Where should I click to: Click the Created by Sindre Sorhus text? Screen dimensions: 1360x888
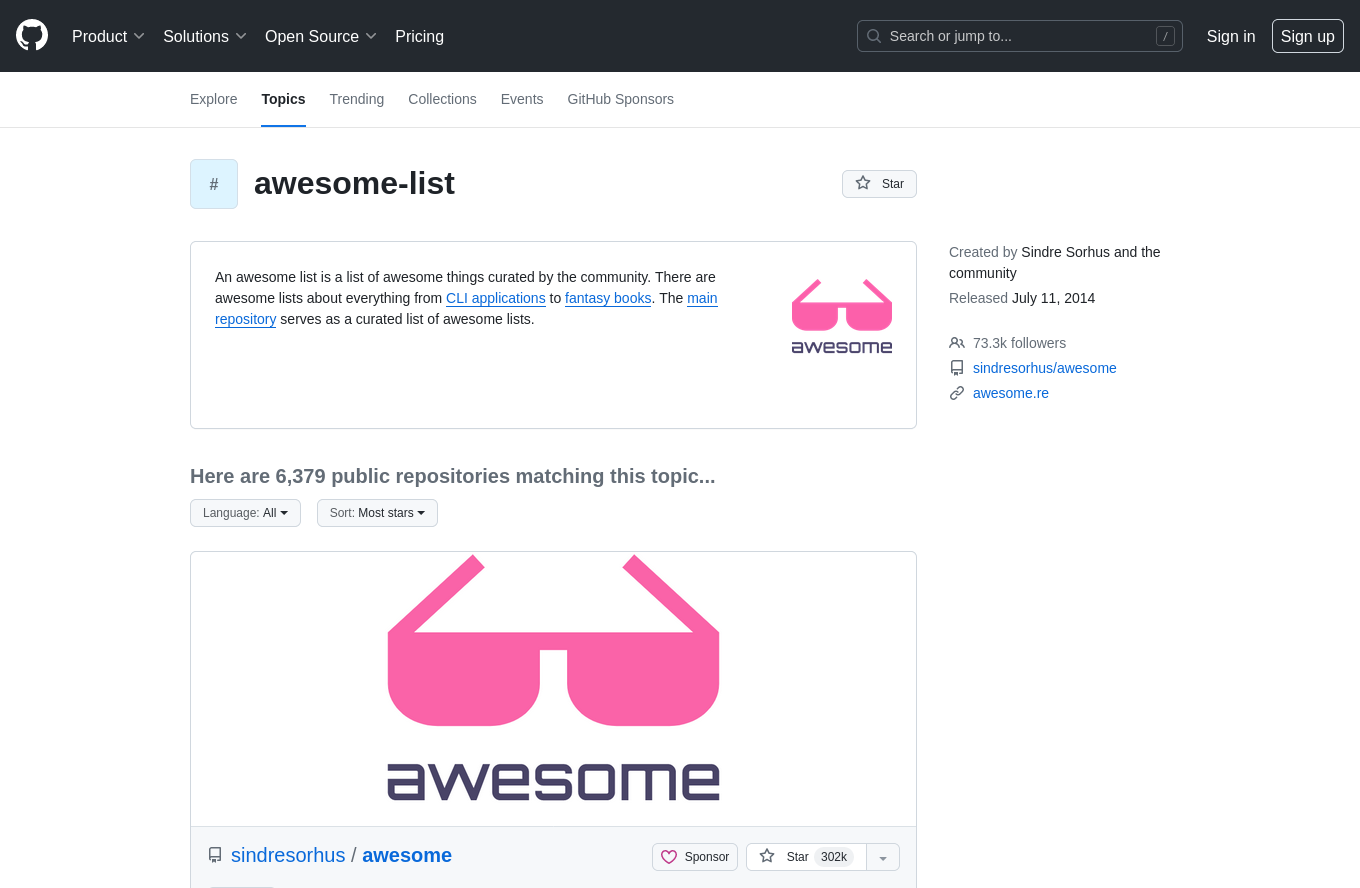pos(1055,262)
